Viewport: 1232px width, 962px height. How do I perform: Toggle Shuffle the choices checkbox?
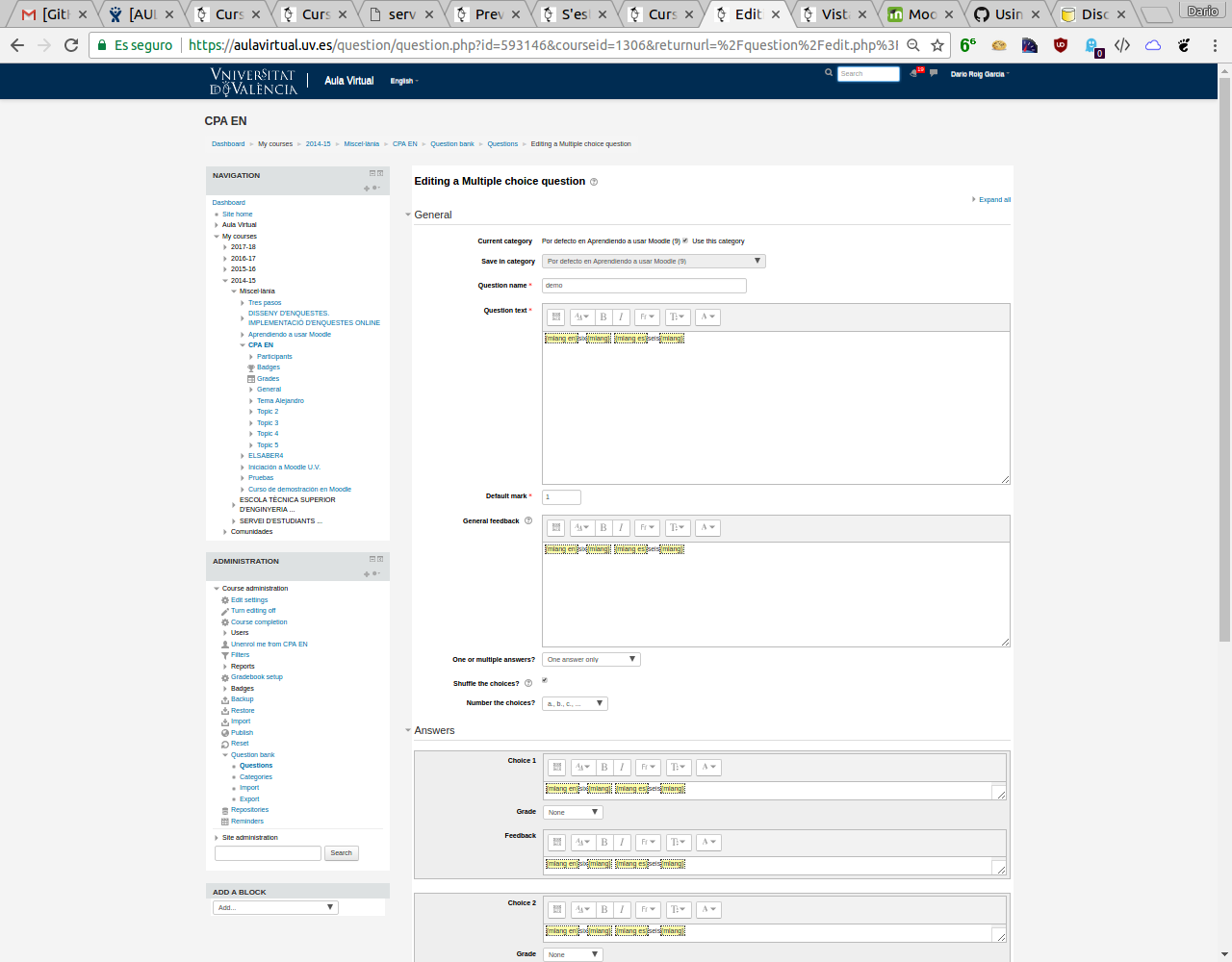(x=545, y=680)
